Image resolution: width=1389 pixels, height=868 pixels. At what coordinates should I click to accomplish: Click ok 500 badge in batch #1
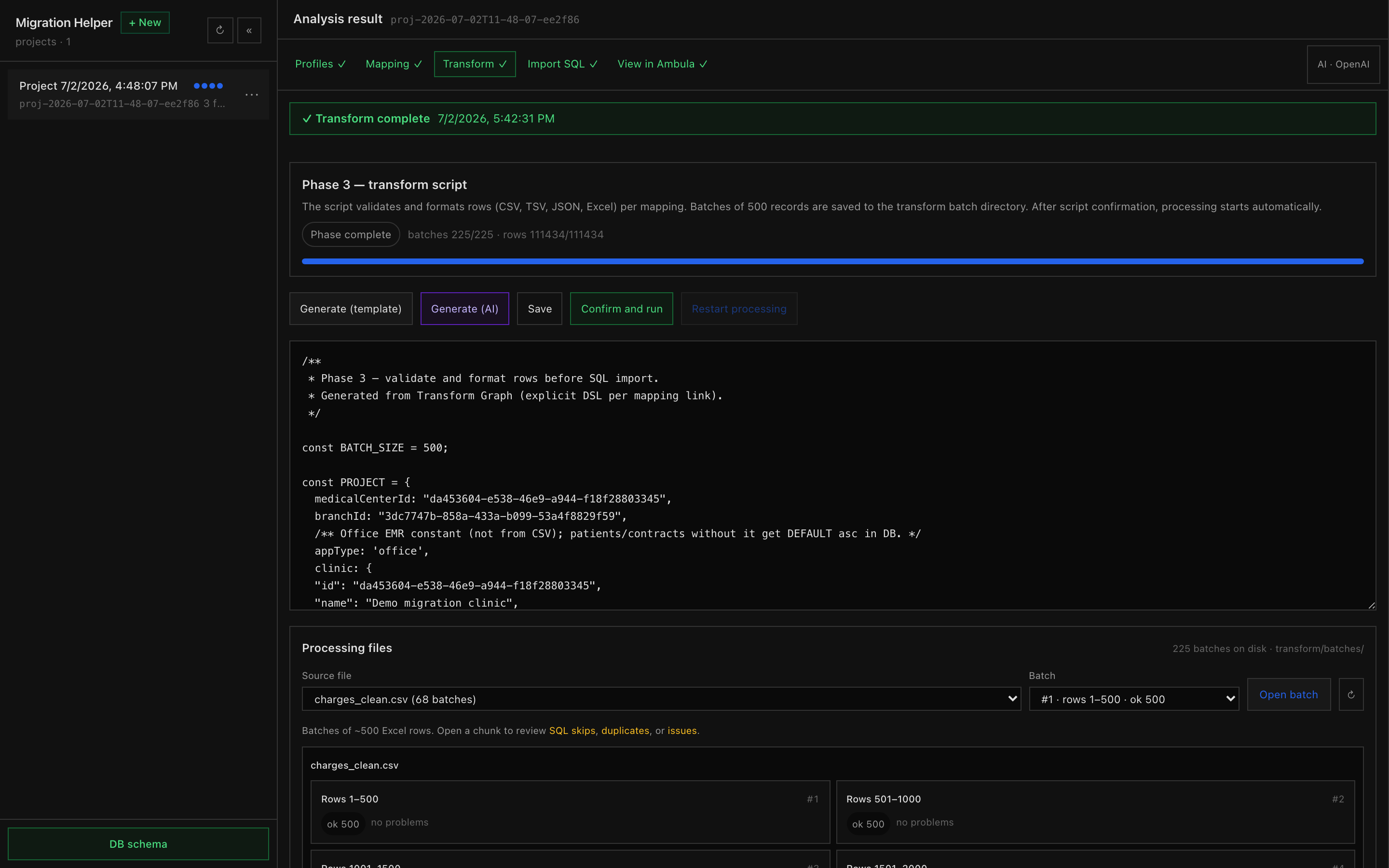(x=342, y=824)
